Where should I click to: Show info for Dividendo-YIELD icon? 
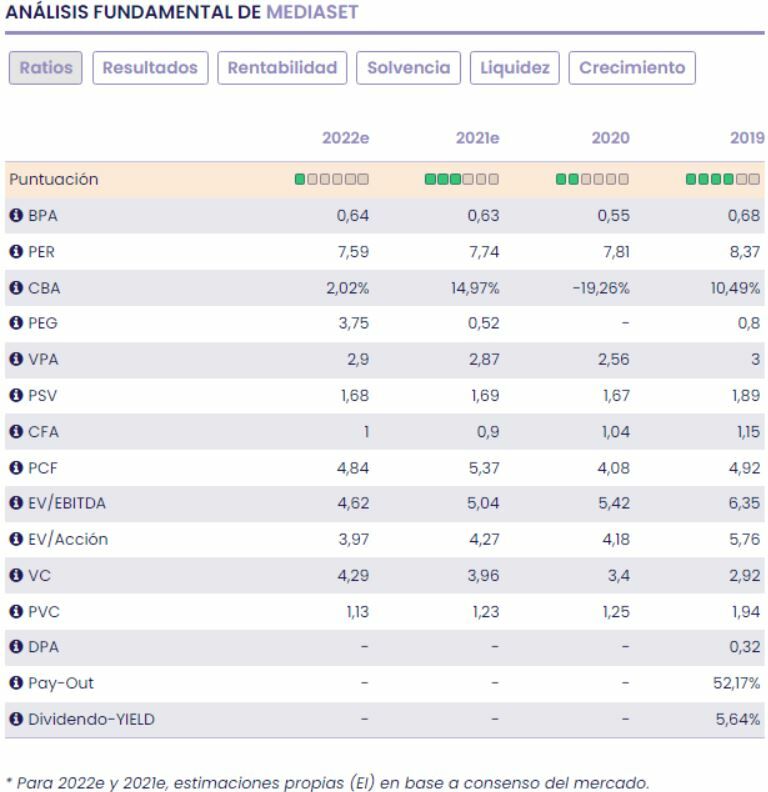click(15, 719)
